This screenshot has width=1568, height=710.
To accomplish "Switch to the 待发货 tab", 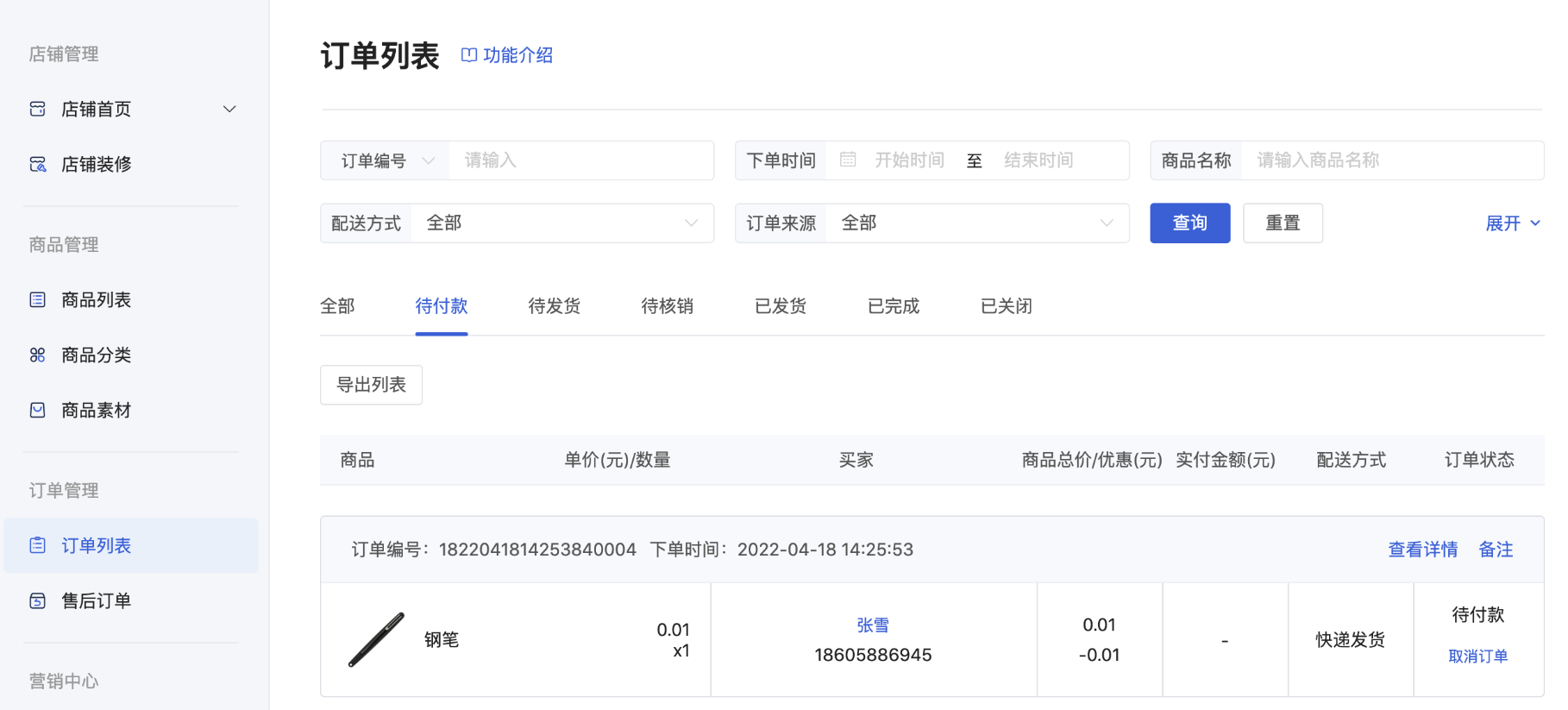I will 555,306.
